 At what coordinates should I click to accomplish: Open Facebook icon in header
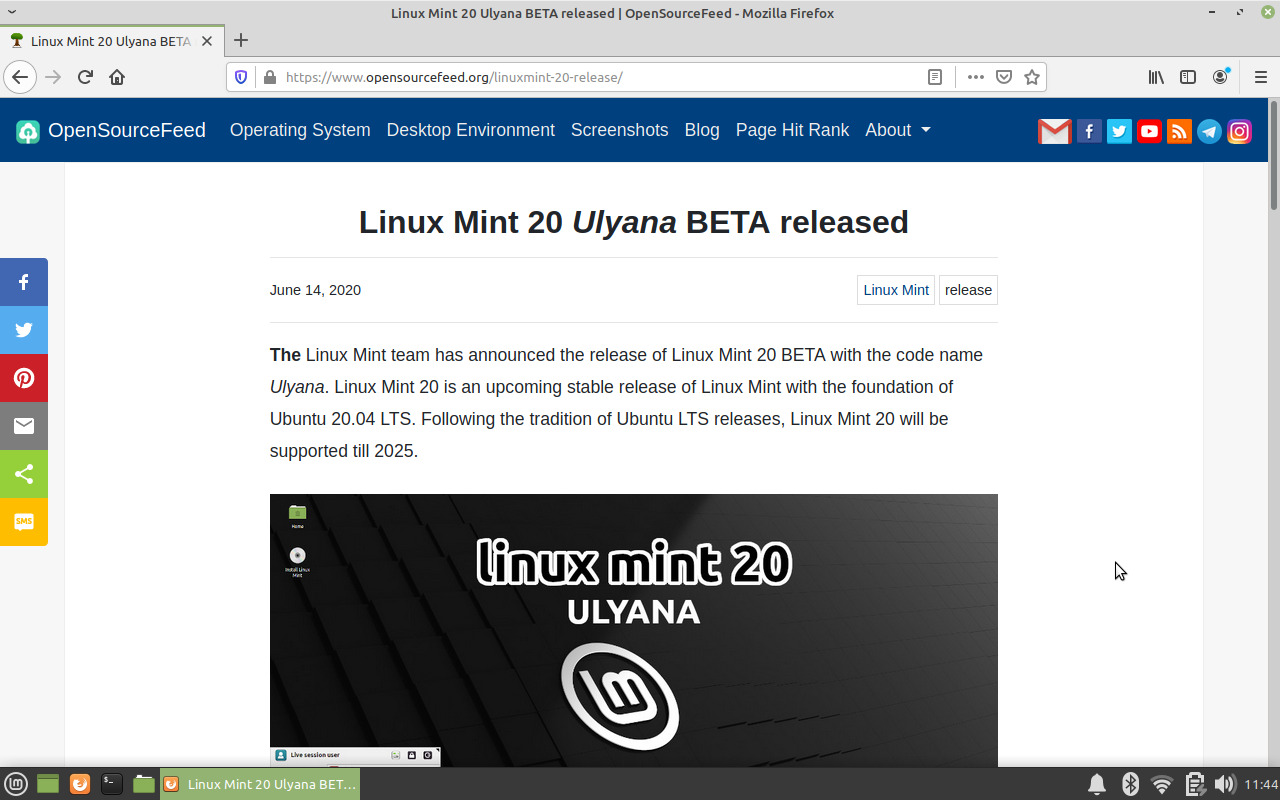coord(1089,131)
